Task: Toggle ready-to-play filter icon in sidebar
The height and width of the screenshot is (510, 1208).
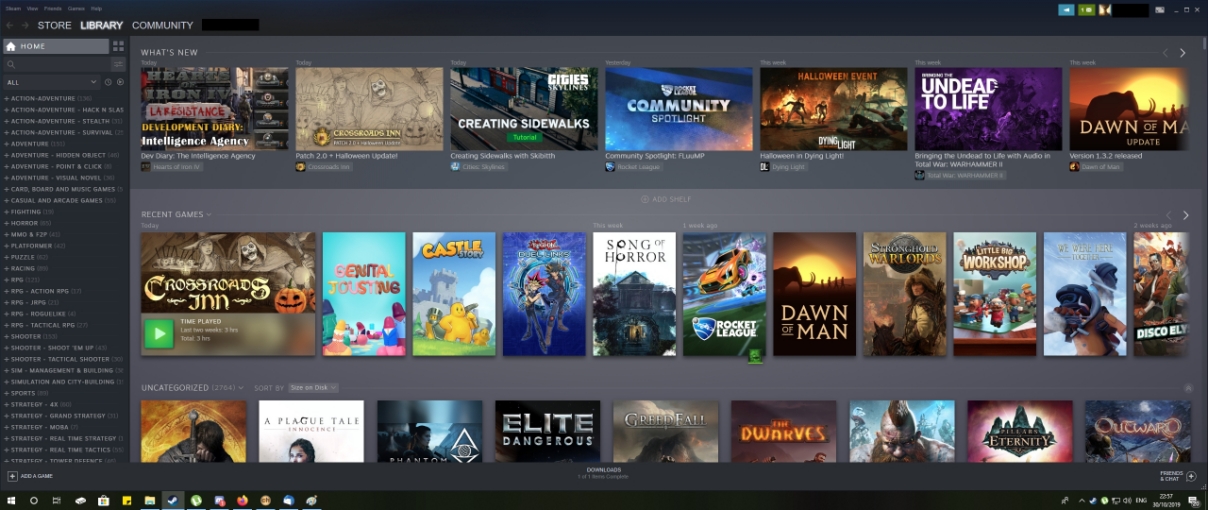Action: coord(120,82)
